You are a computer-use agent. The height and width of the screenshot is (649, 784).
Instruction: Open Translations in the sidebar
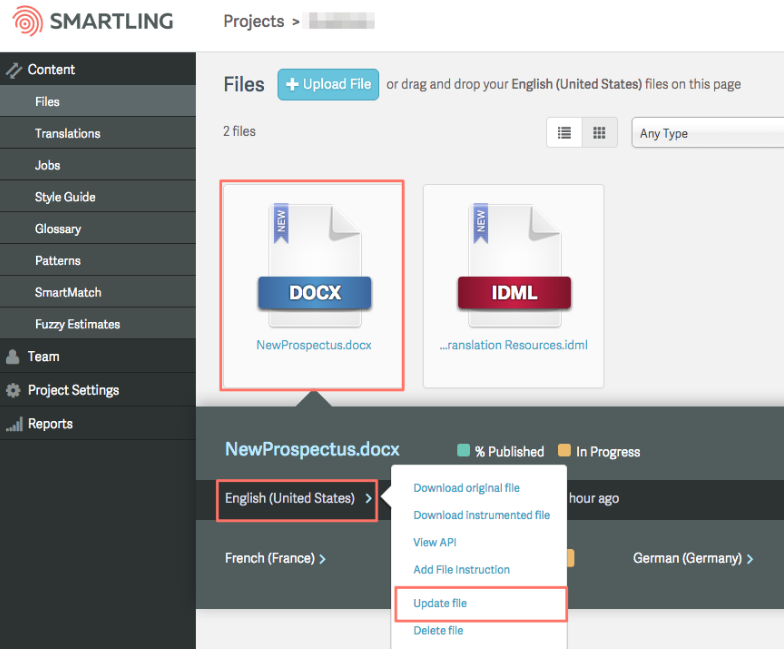coord(98,134)
